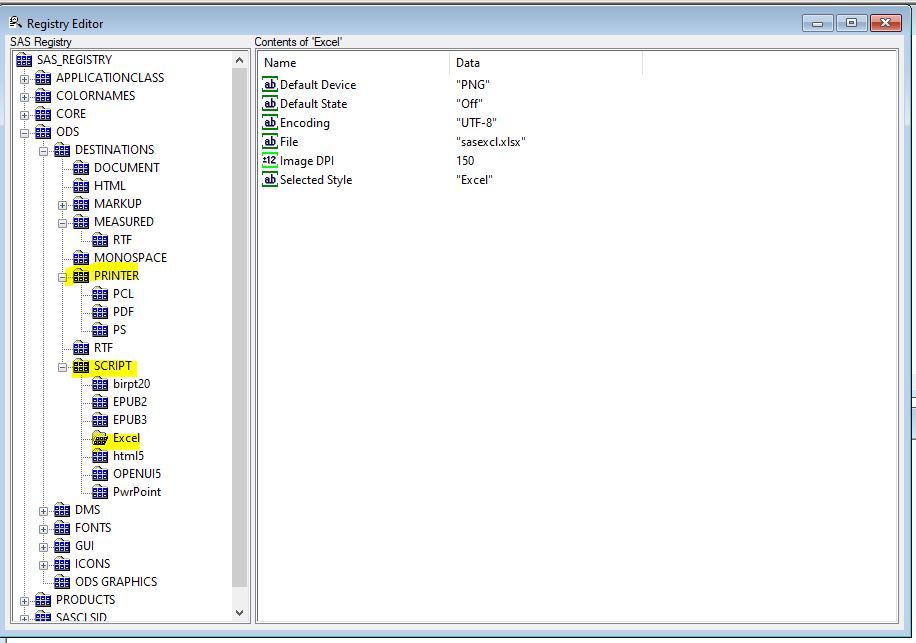The width and height of the screenshot is (916, 643).
Task: Select the EPUB3 registry key
Action: tap(130, 420)
